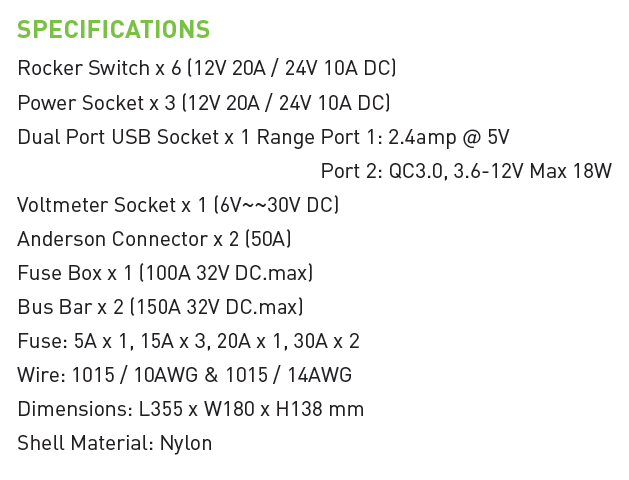Click the Anderson Connector x 2 text
This screenshot has width=629, height=480.
pos(154,239)
